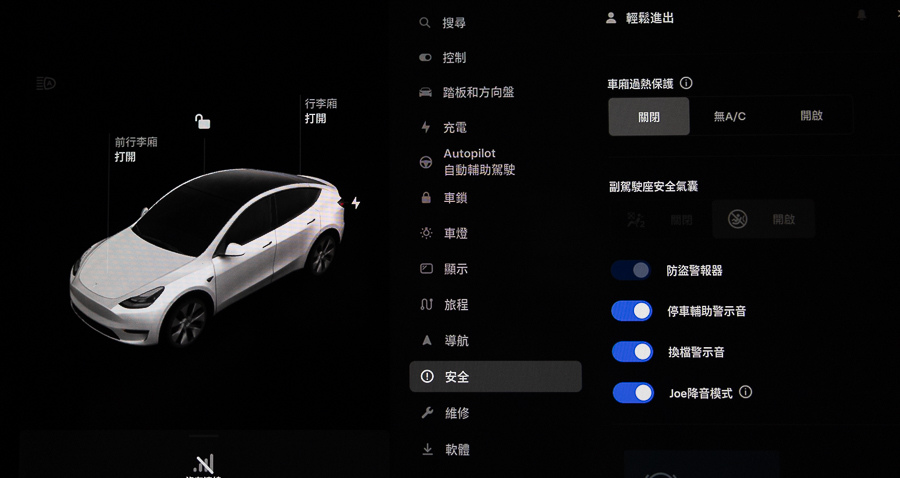900x478 pixels.
Task: Open notifications bell icon
Action: [862, 16]
